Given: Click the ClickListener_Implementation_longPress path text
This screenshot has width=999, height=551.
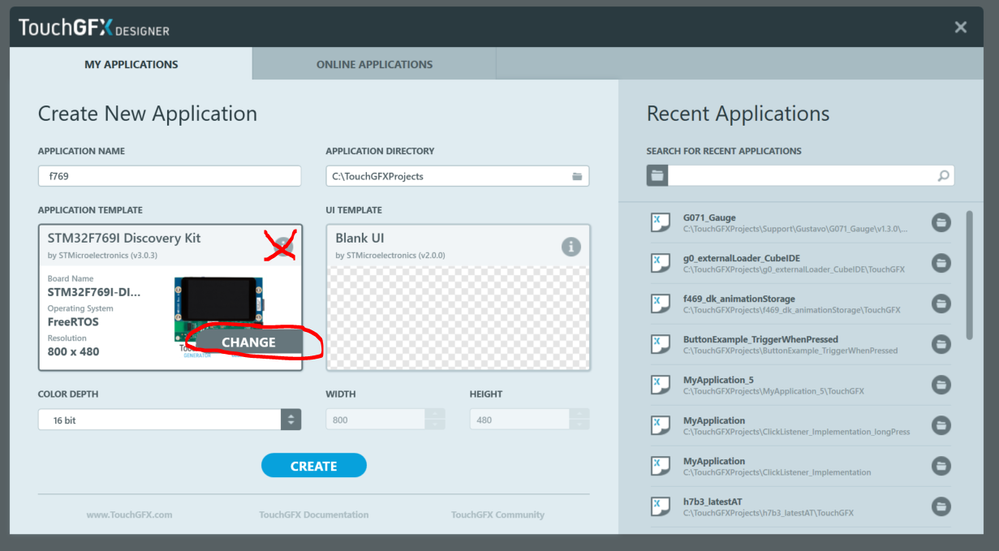Looking at the screenshot, I should [x=796, y=432].
